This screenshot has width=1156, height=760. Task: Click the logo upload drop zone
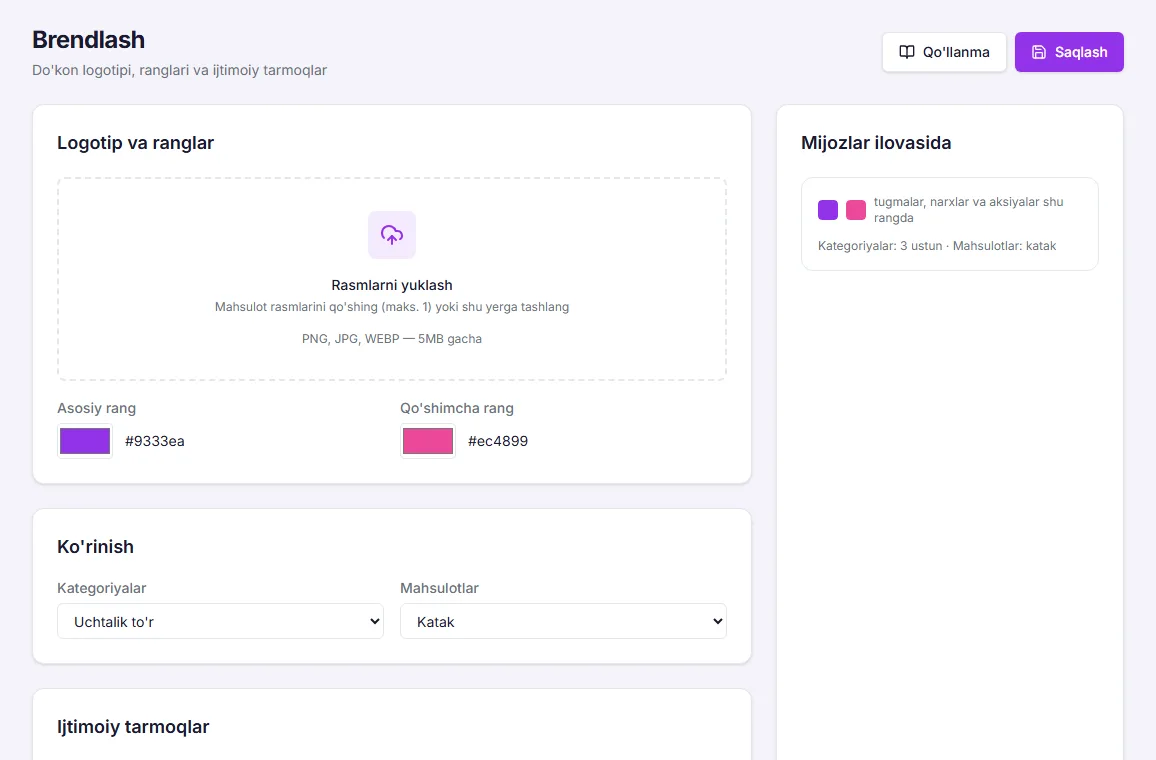click(x=391, y=279)
